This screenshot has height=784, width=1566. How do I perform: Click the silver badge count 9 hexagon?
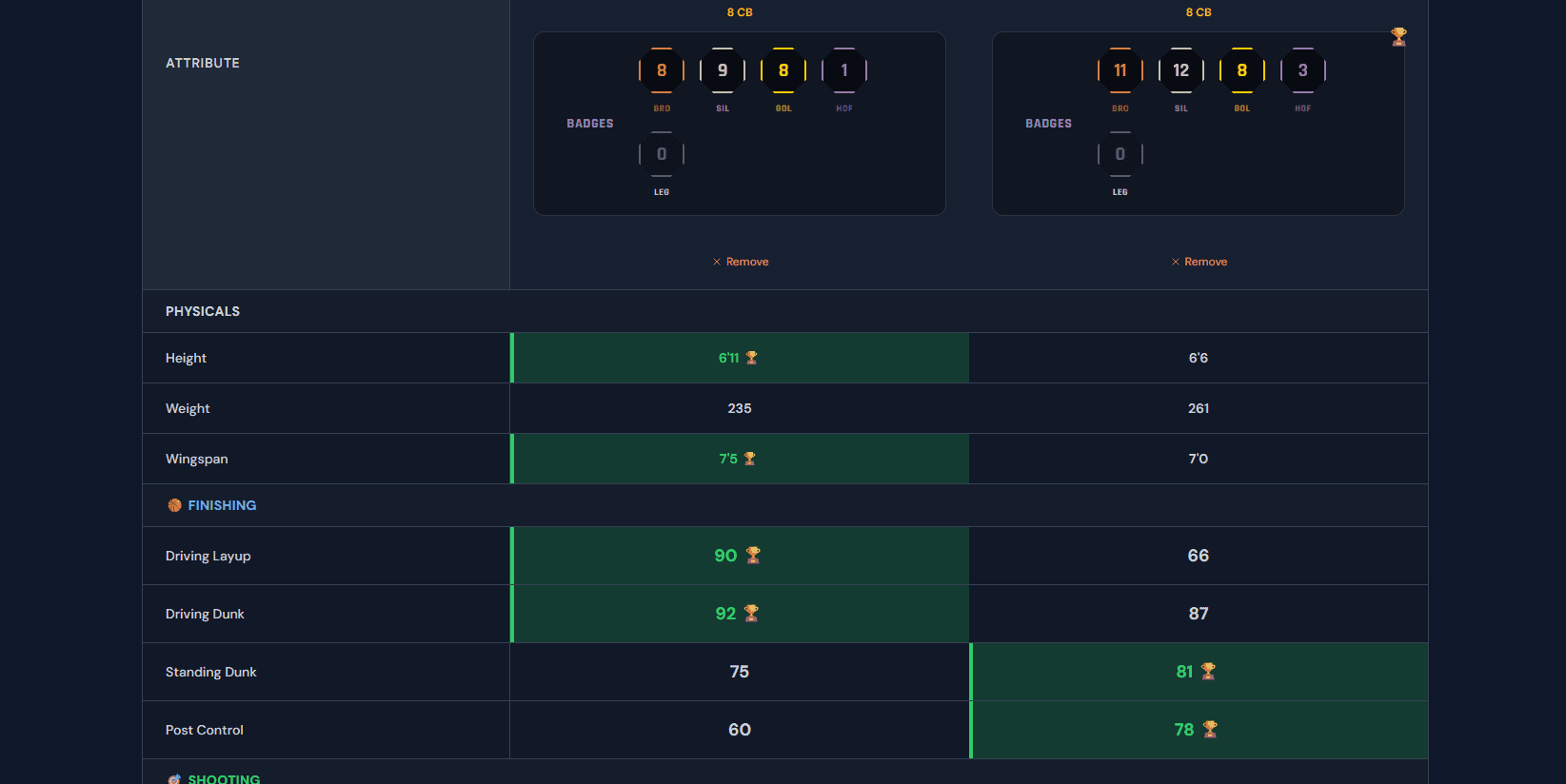723,70
